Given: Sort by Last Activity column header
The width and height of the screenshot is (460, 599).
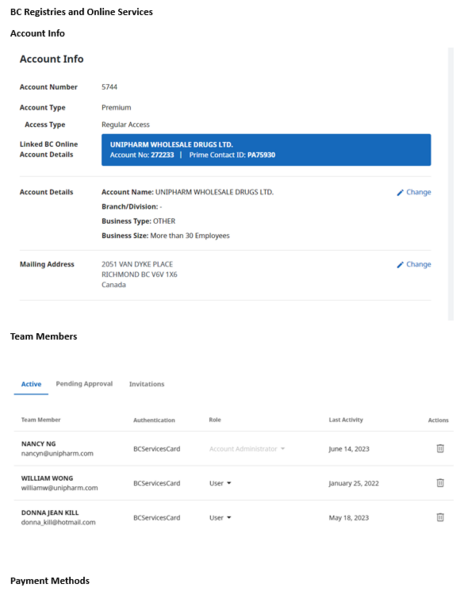Looking at the screenshot, I should 346,420.
